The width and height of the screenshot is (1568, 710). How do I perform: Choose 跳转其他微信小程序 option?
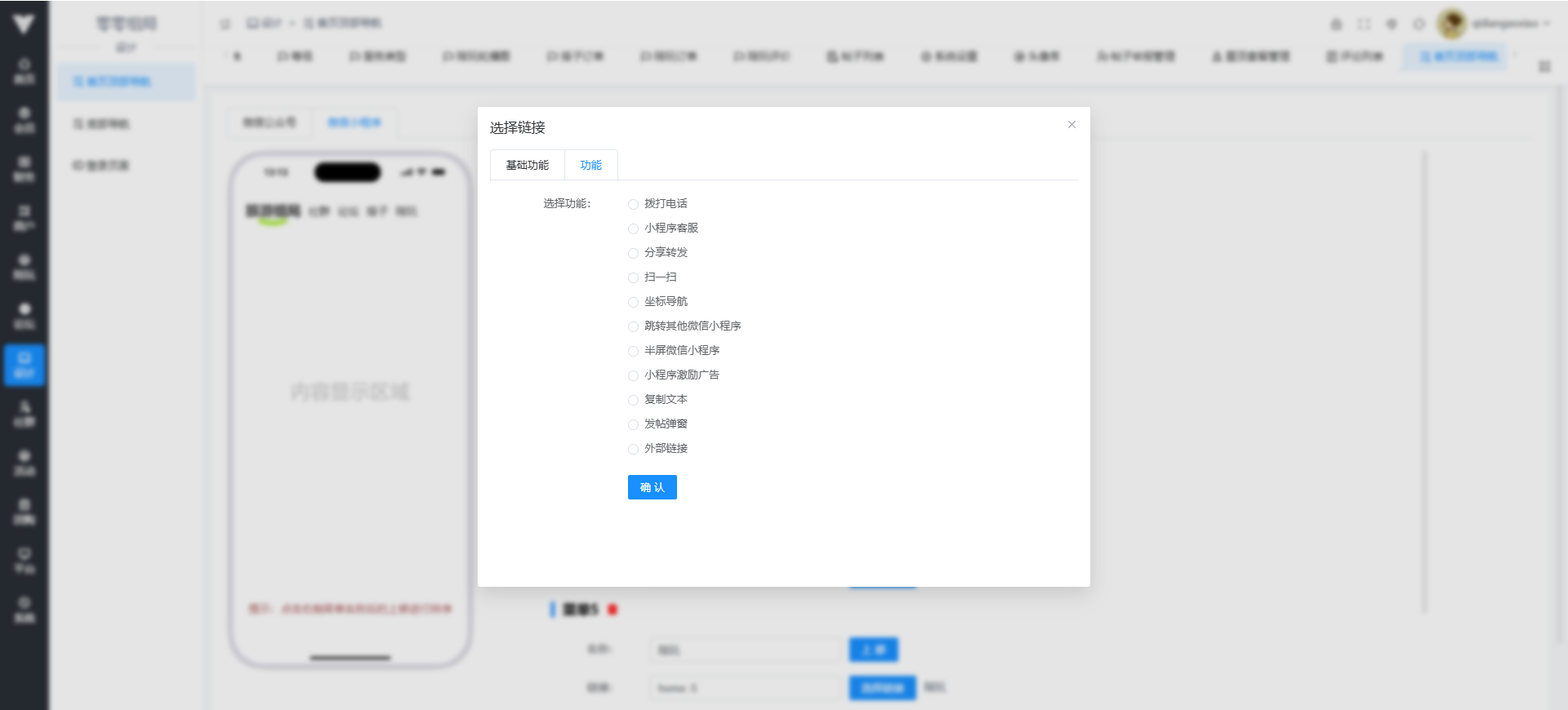[x=633, y=326]
